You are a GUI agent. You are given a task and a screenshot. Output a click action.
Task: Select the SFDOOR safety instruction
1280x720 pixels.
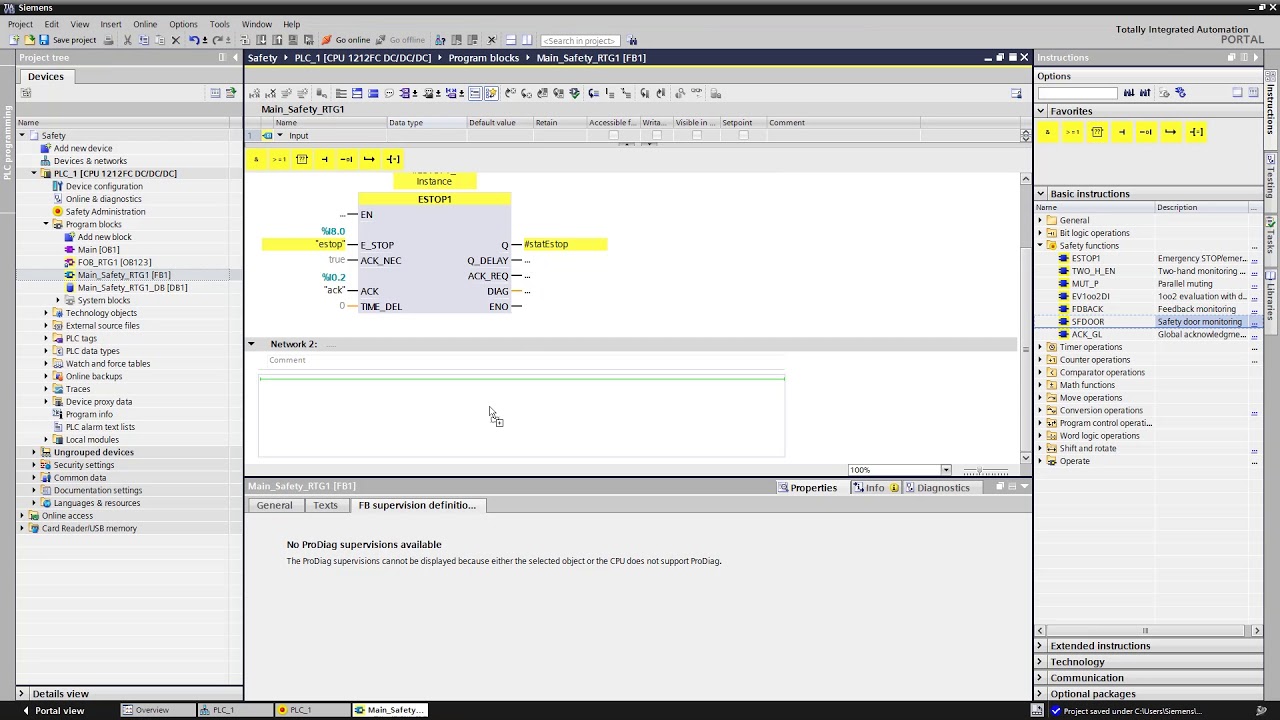(x=1088, y=322)
